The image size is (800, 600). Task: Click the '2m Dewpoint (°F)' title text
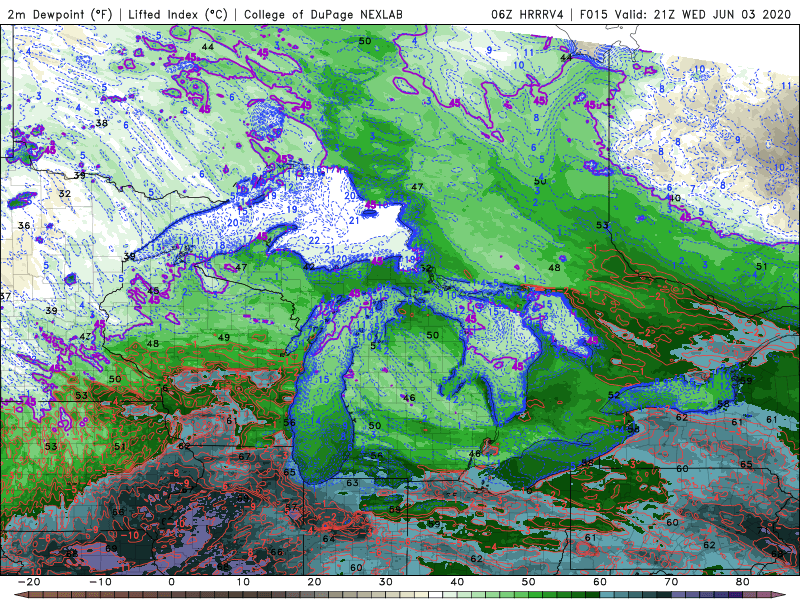[60, 14]
